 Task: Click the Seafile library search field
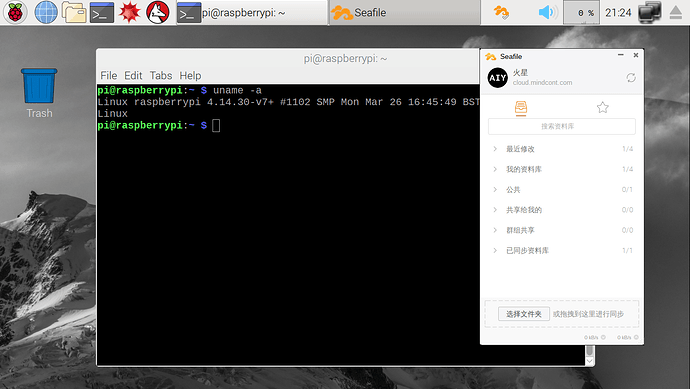coord(562,126)
